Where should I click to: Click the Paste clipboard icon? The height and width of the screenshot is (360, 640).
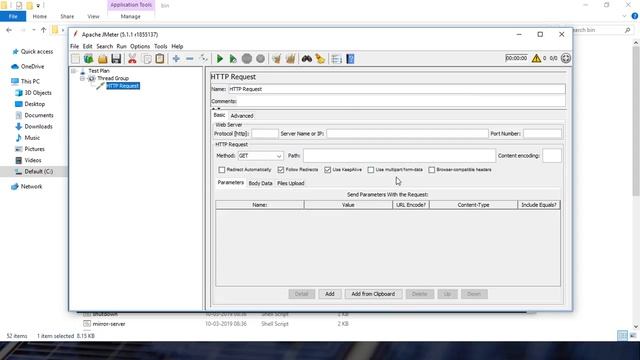click(160, 59)
